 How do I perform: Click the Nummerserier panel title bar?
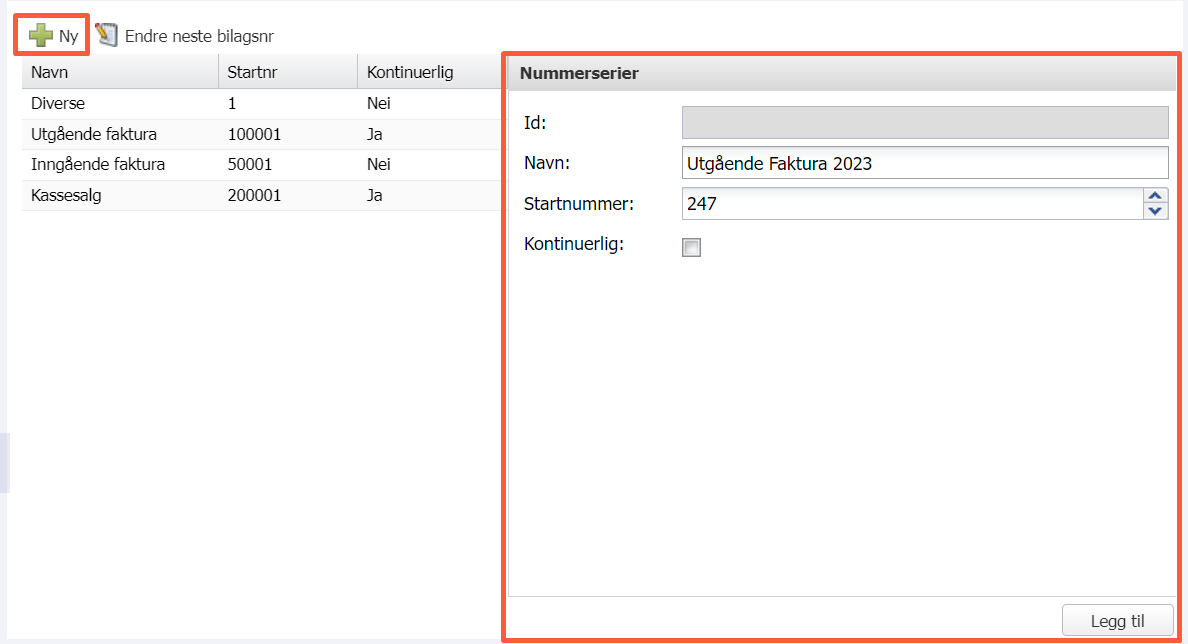(x=840, y=73)
